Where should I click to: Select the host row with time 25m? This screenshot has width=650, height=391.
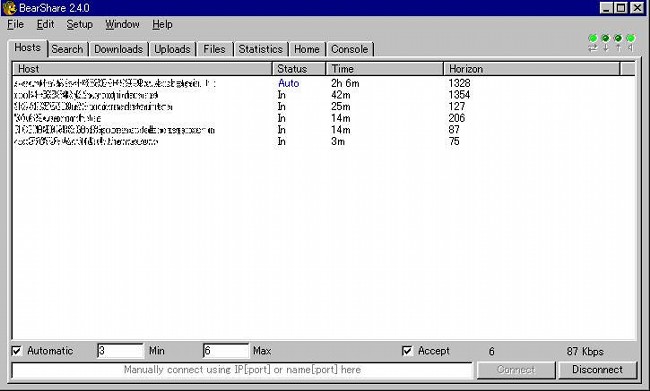tap(323, 107)
